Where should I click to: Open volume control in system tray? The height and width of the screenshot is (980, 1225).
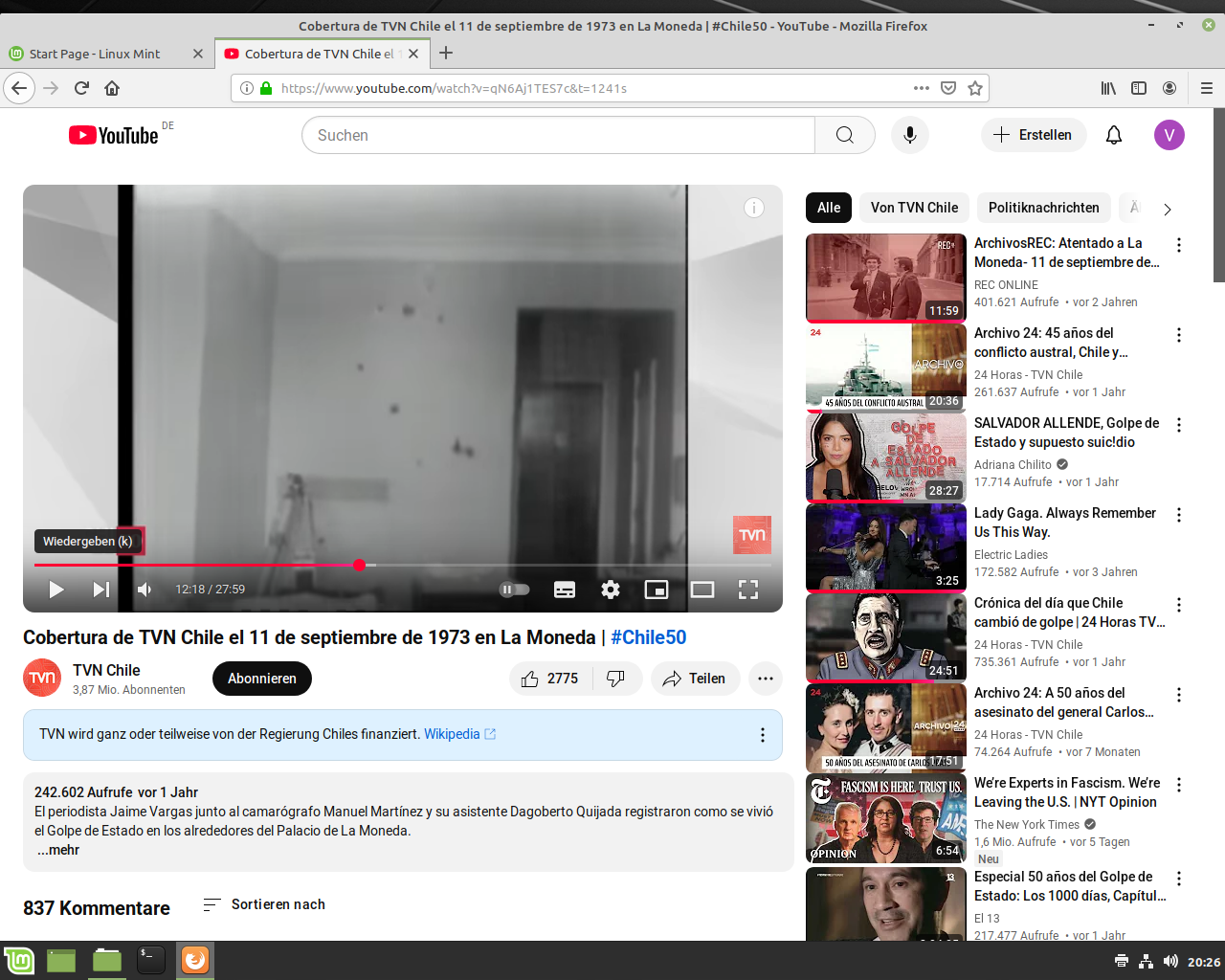tap(1169, 961)
